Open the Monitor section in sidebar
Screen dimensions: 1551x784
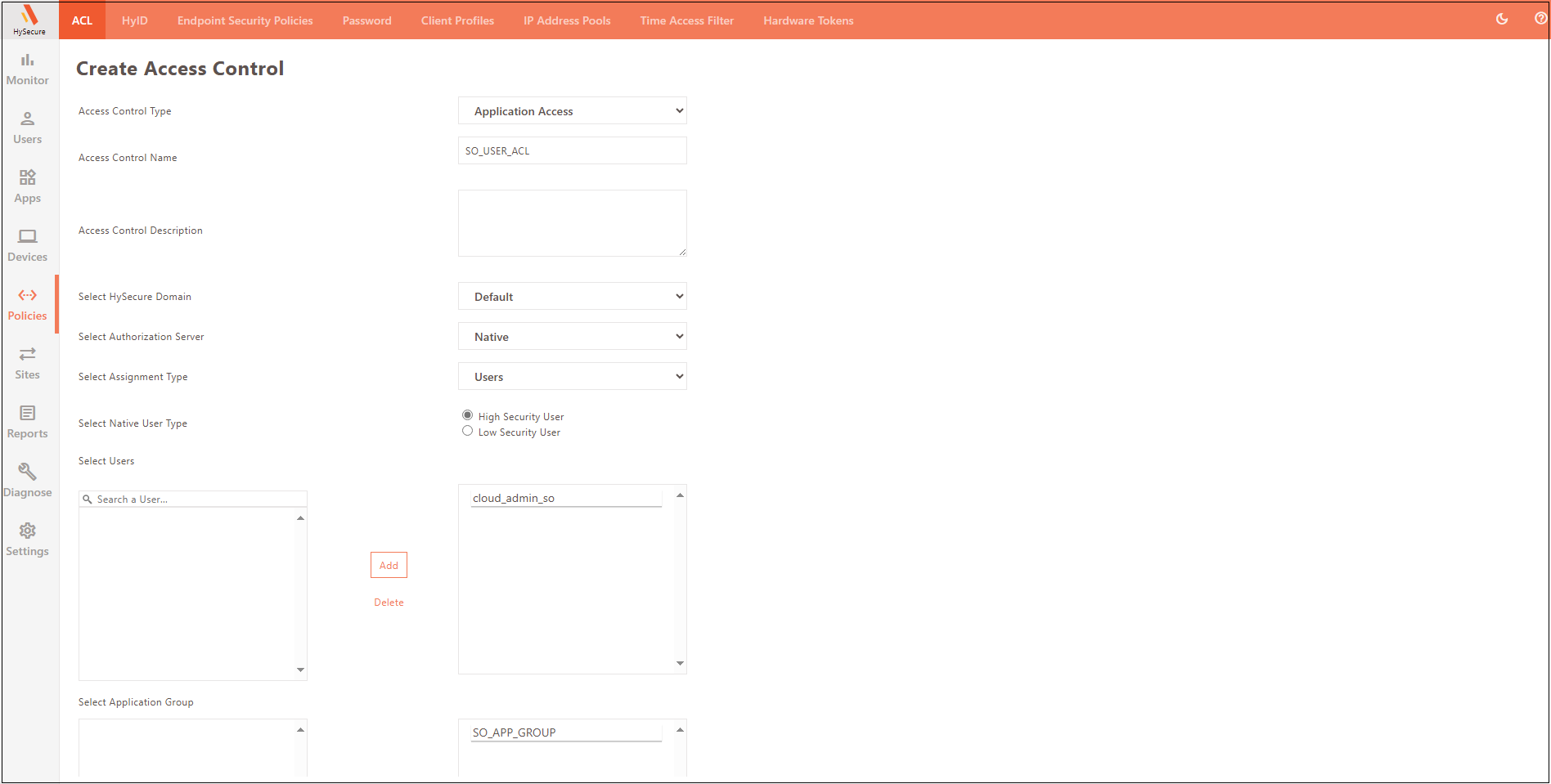[28, 69]
